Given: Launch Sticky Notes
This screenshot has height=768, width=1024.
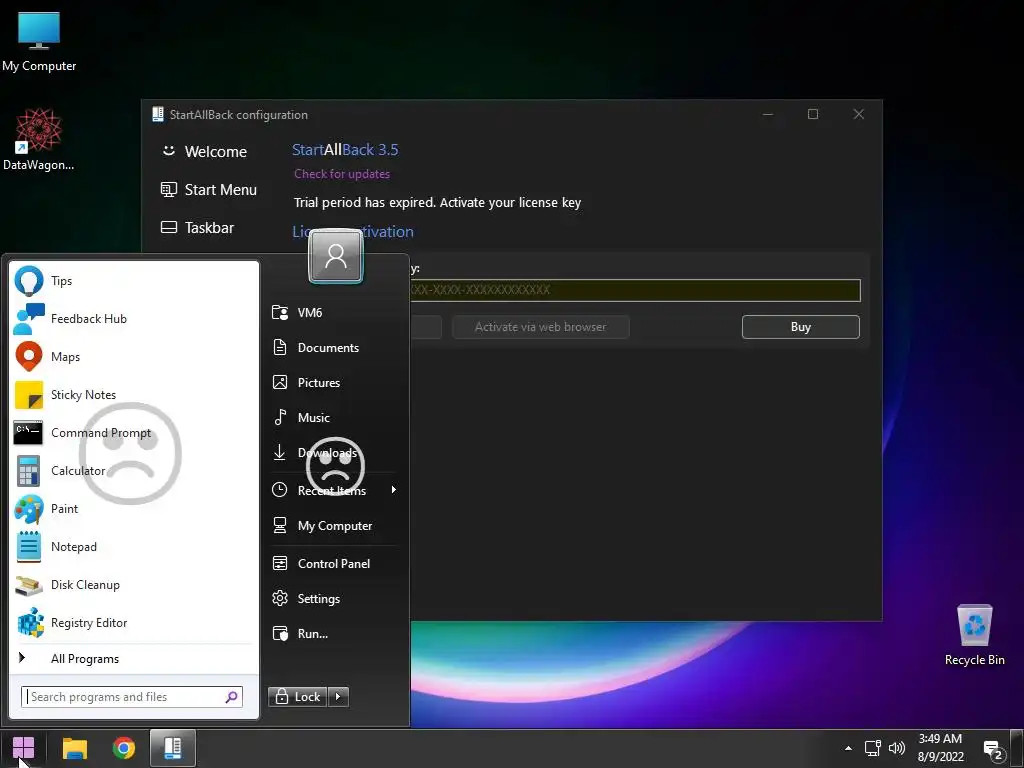Looking at the screenshot, I should (135, 394).
